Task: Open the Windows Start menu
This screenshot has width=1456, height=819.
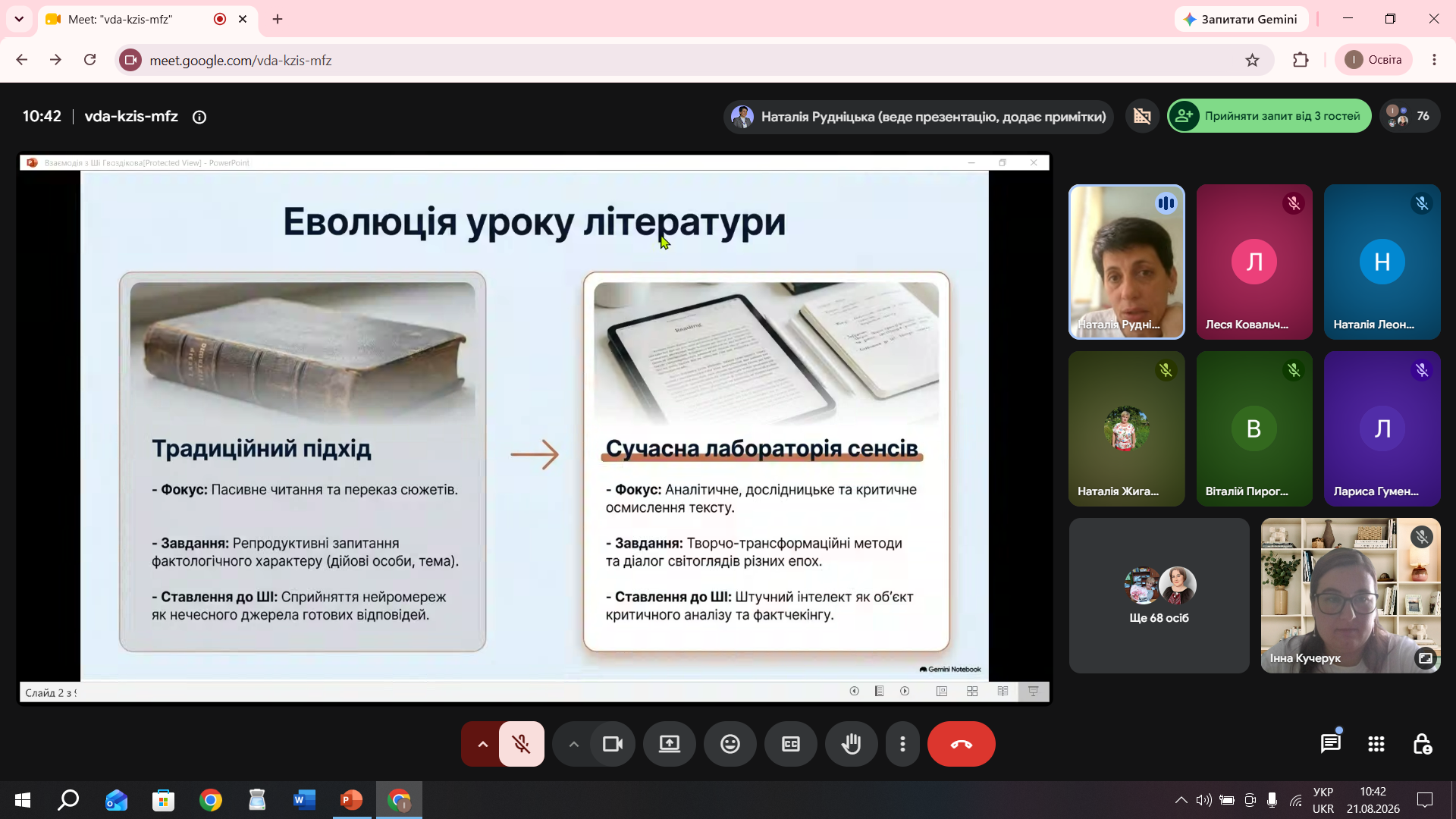Action: (23, 800)
